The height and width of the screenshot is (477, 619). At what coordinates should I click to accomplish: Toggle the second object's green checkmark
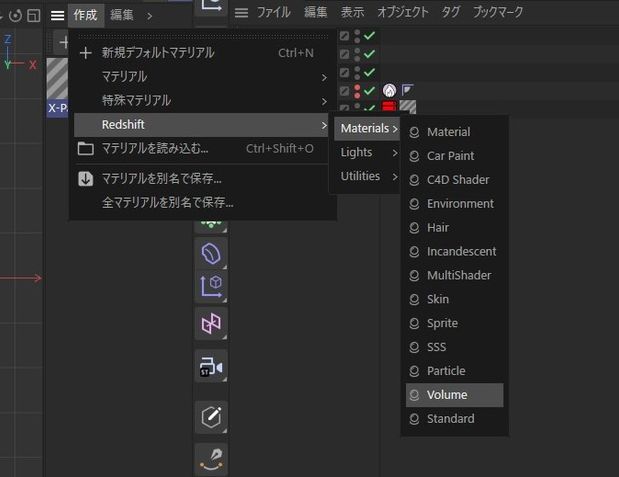tap(370, 54)
